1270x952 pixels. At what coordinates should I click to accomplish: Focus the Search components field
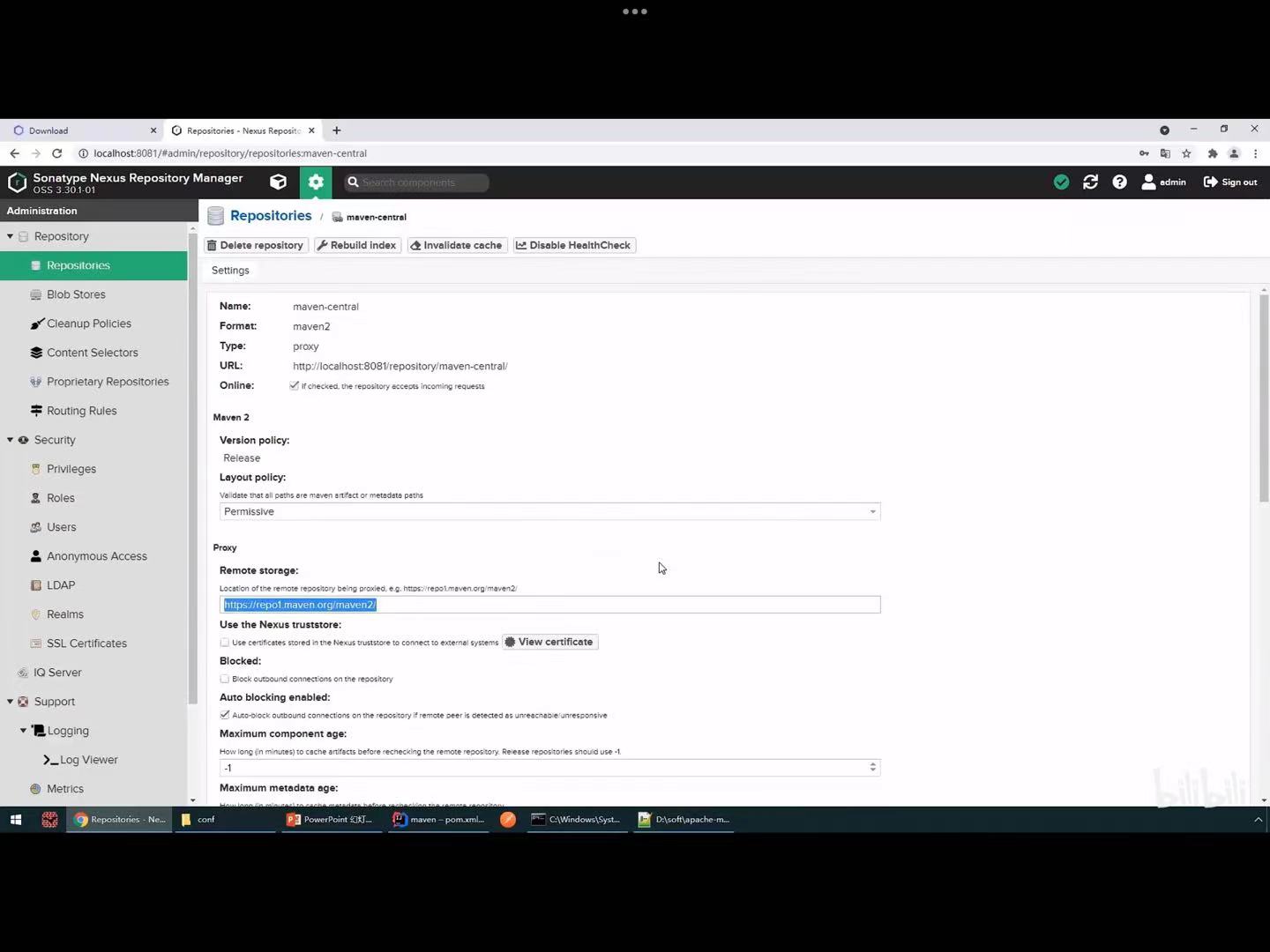coord(416,182)
